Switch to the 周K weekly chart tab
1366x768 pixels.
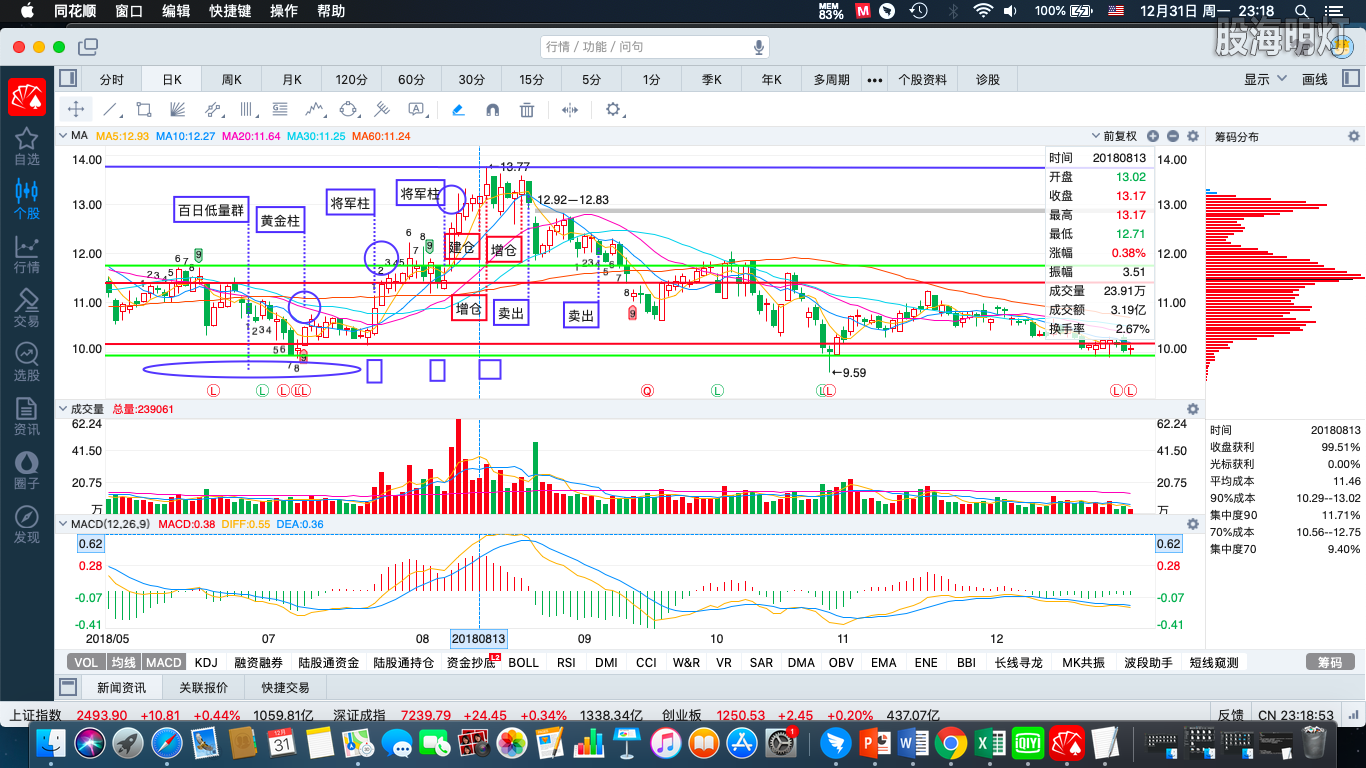pyautogui.click(x=232, y=80)
